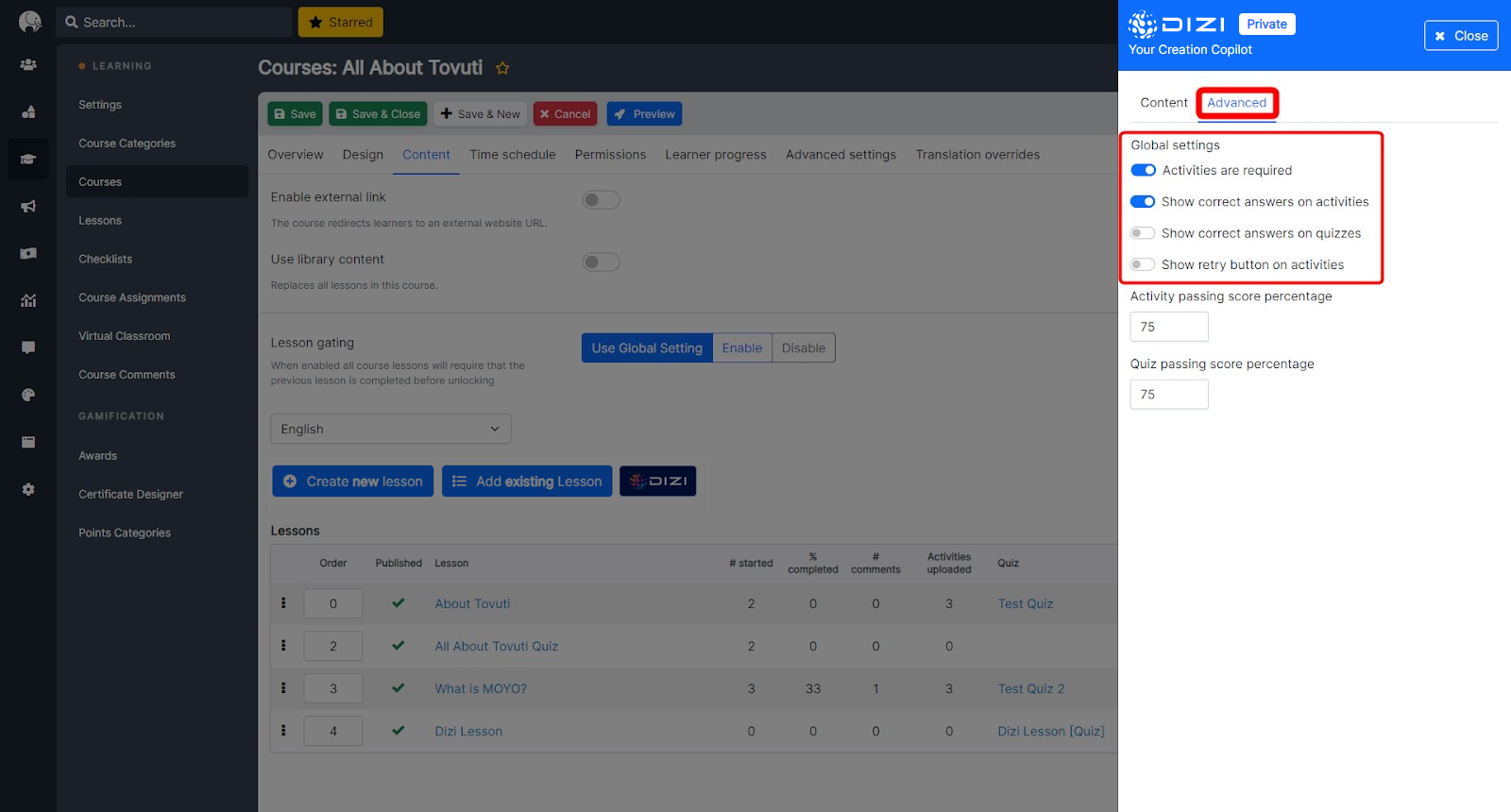
Task: Click drag handle for All About Tovuti Quiz
Action: point(283,646)
